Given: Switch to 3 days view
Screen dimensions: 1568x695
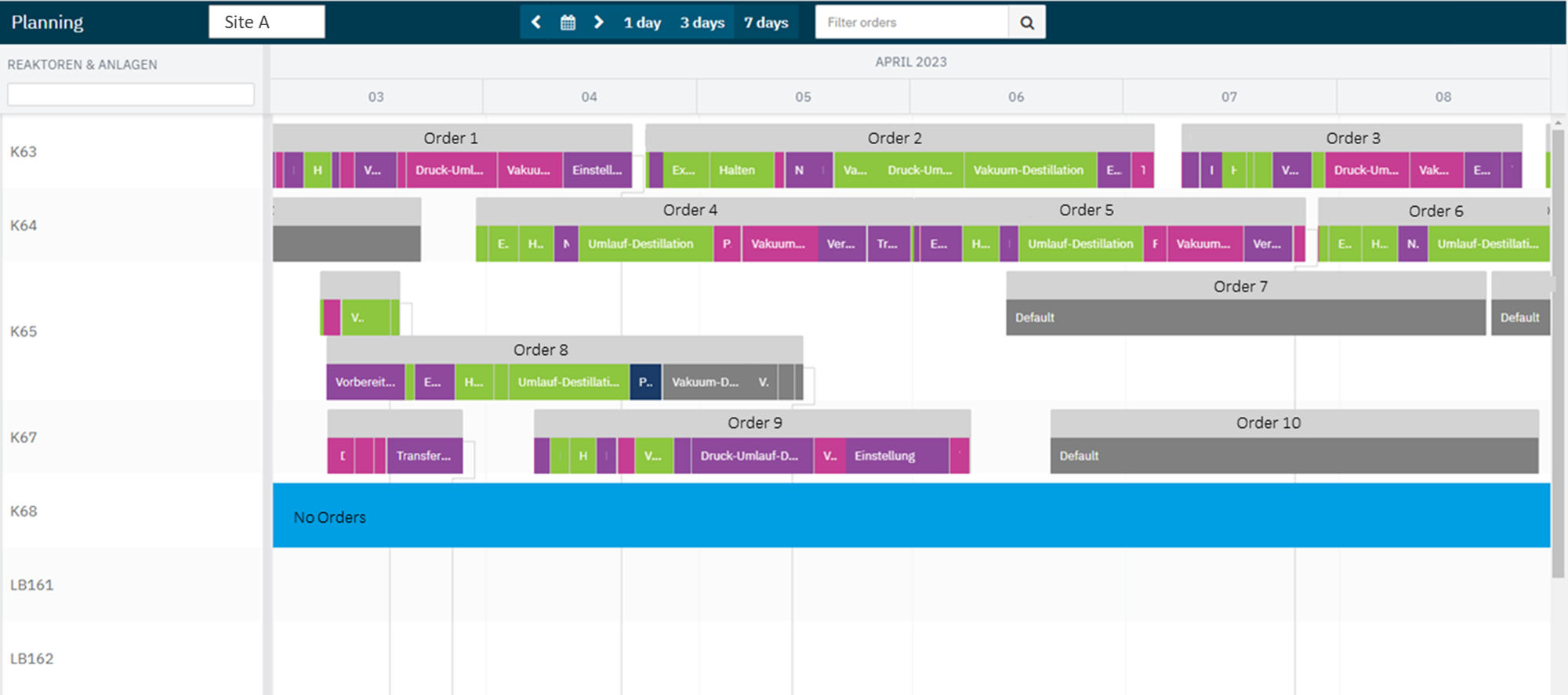Looking at the screenshot, I should [702, 23].
